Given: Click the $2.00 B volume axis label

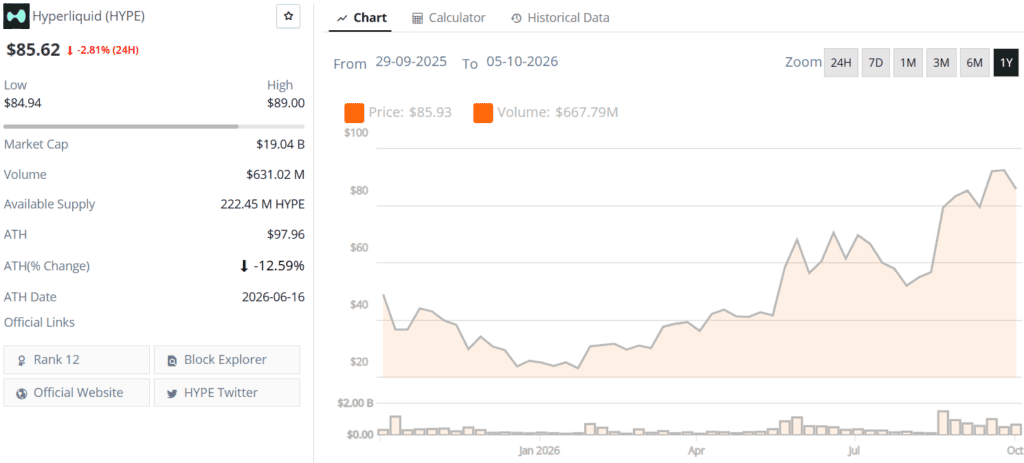Looking at the screenshot, I should (355, 403).
